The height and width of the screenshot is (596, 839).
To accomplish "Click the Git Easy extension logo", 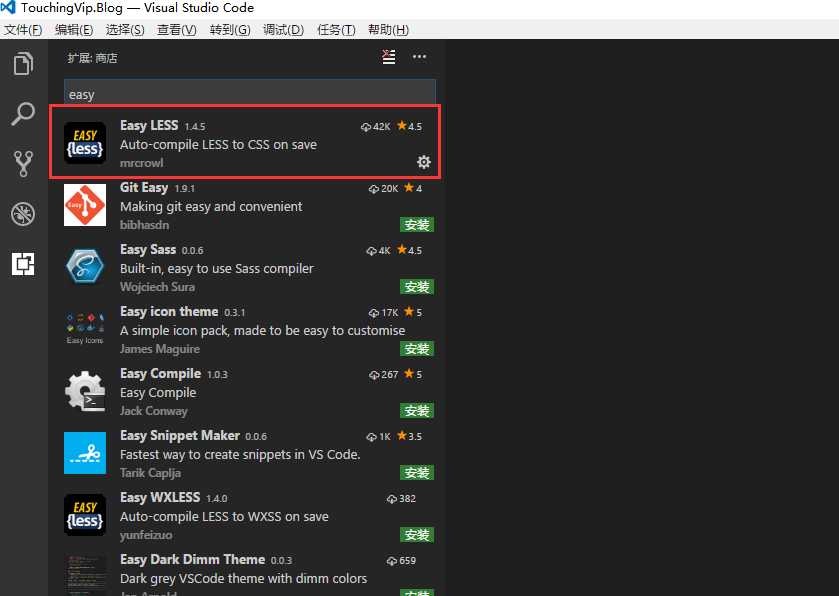I will 85,205.
